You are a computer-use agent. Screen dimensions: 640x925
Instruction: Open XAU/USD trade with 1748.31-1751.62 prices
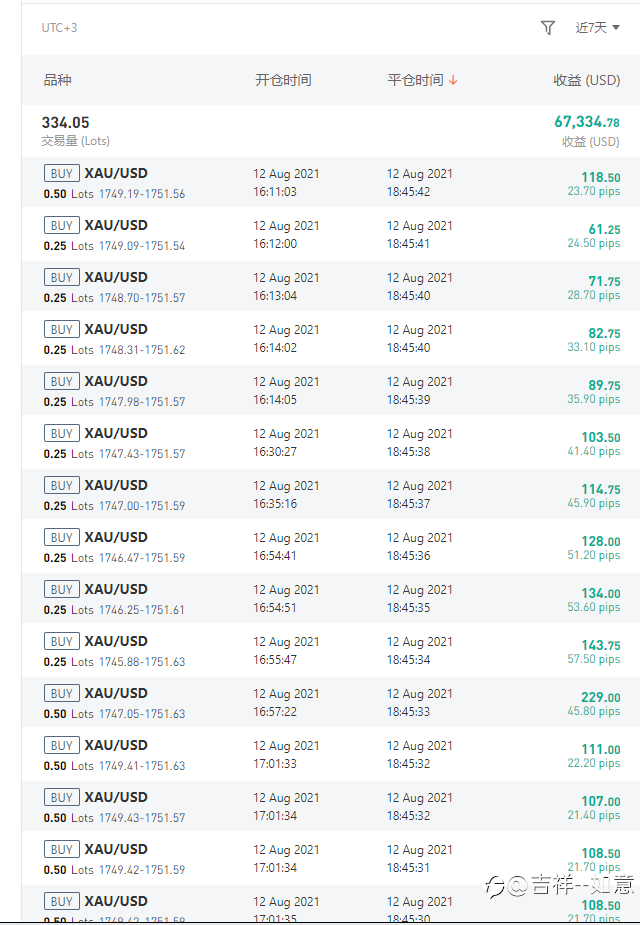[331, 339]
